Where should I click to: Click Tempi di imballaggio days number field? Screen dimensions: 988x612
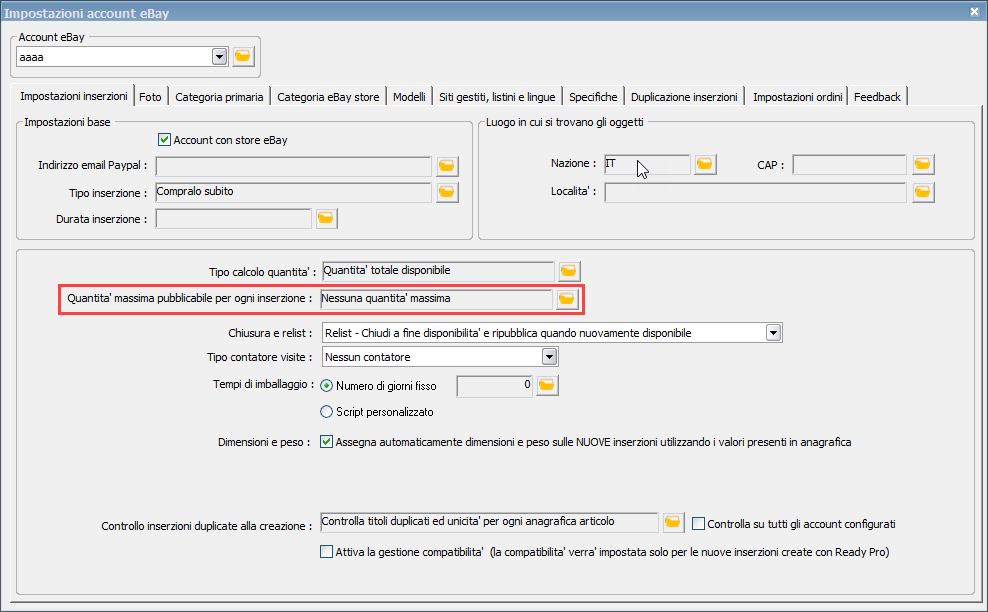(495, 385)
